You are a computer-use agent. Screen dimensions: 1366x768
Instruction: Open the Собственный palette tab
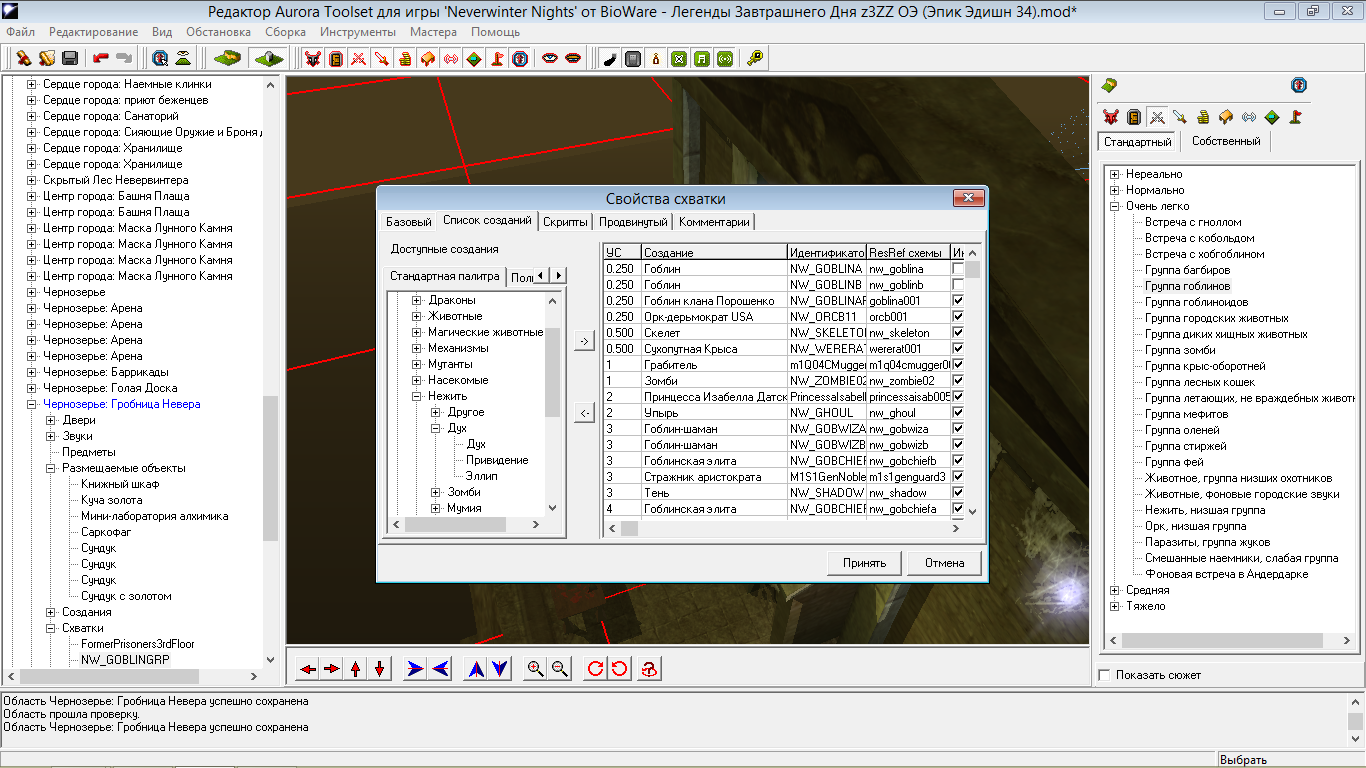(1226, 141)
